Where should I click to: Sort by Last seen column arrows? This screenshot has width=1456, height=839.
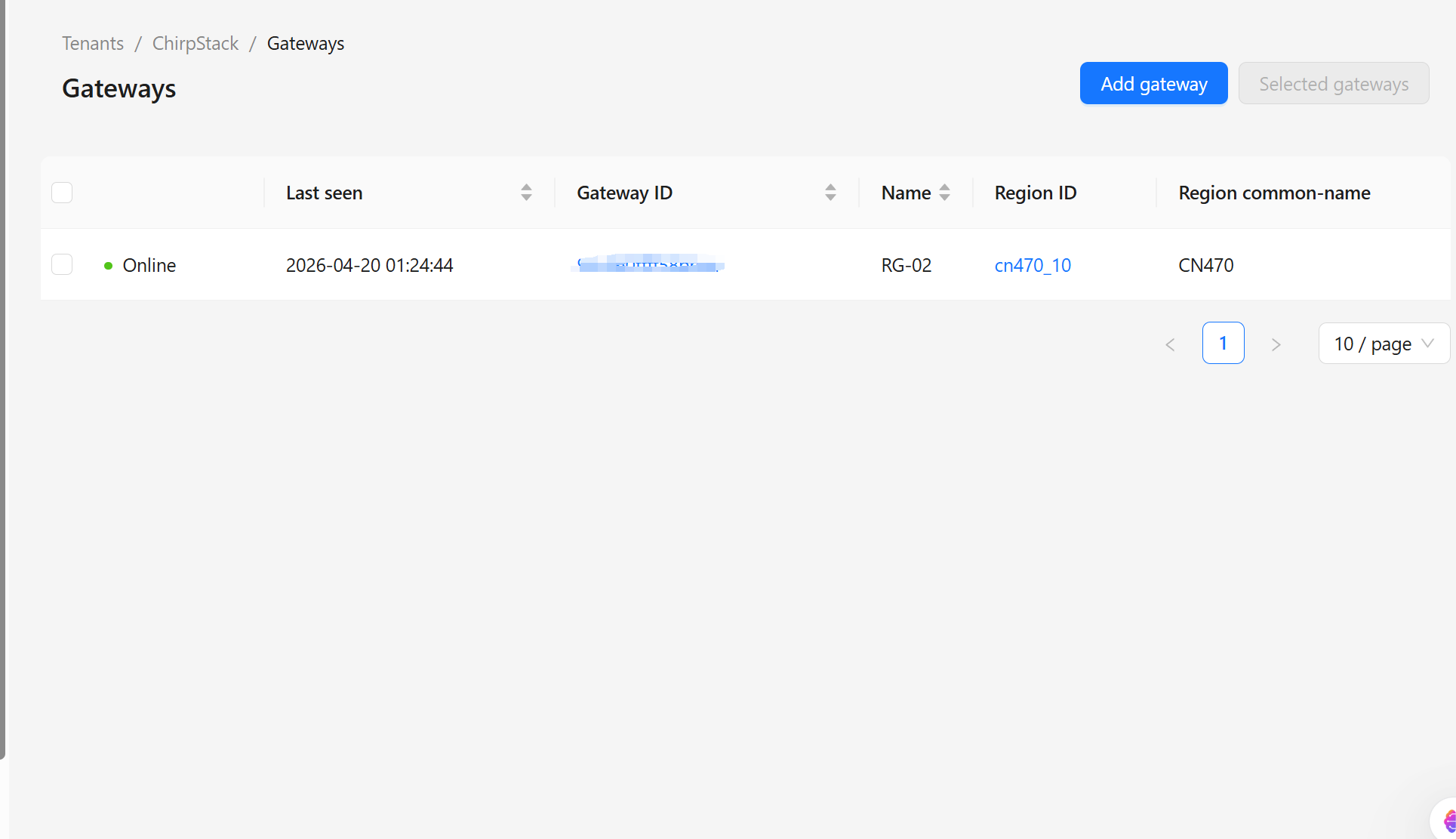pyautogui.click(x=526, y=193)
